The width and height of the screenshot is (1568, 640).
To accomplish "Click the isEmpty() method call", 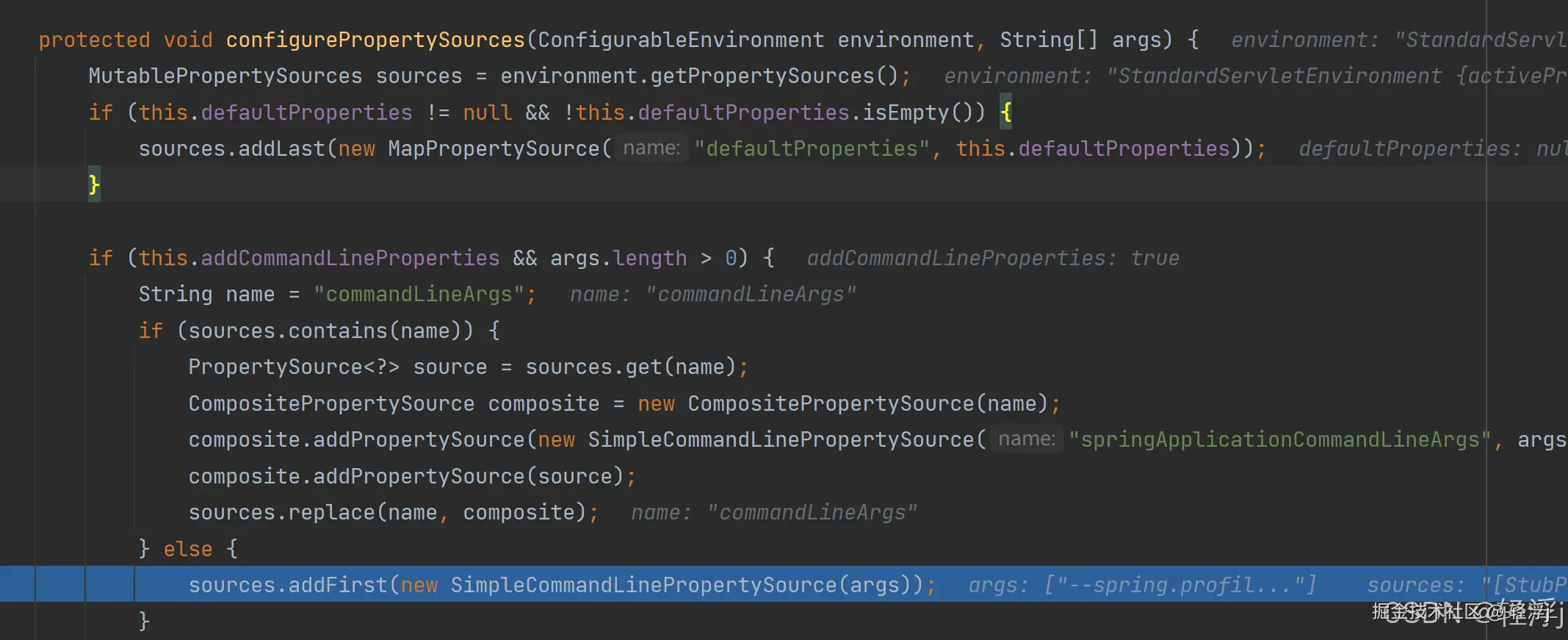I will click(918, 112).
